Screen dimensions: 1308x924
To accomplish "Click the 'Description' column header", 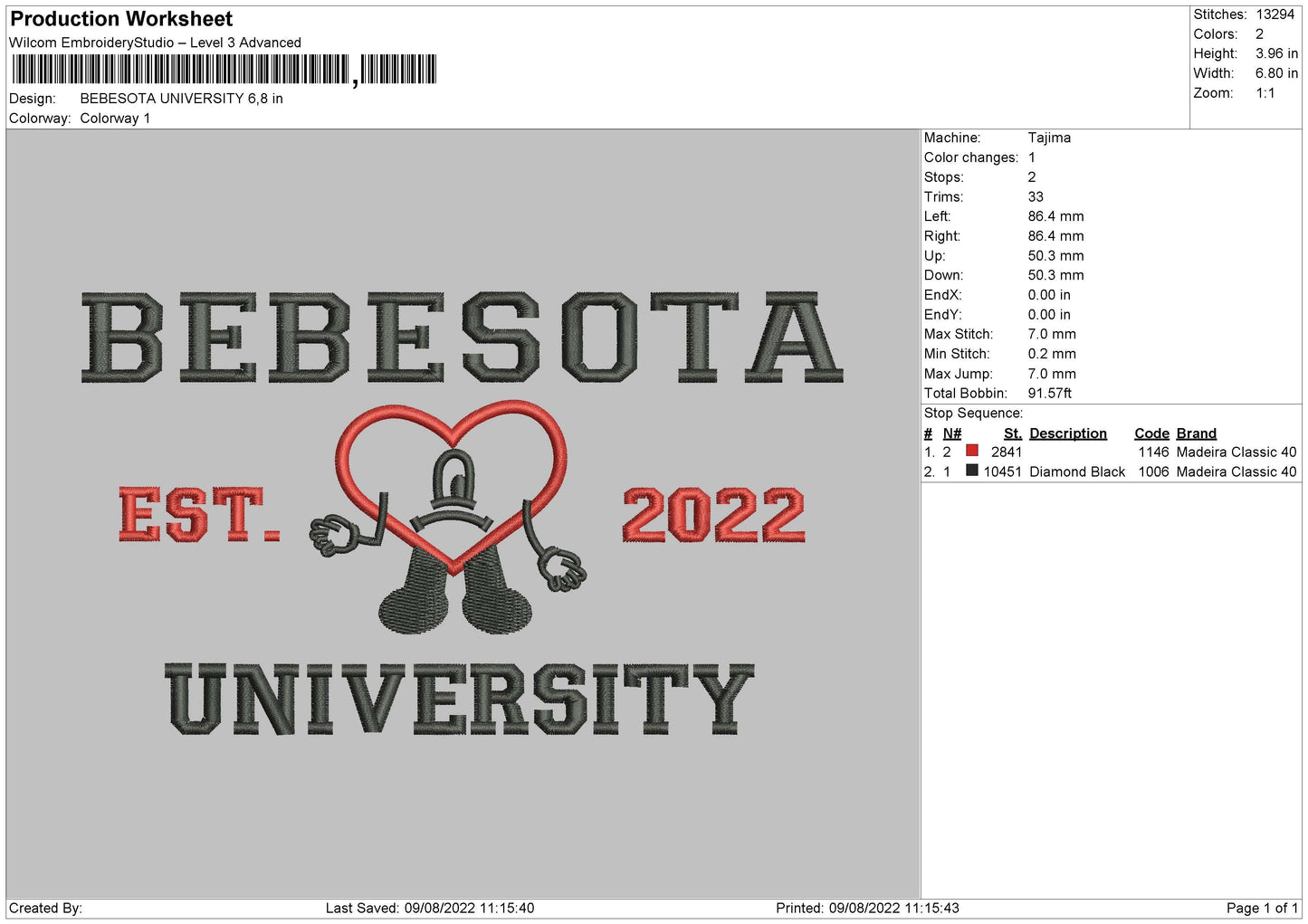I will pos(1068,433).
